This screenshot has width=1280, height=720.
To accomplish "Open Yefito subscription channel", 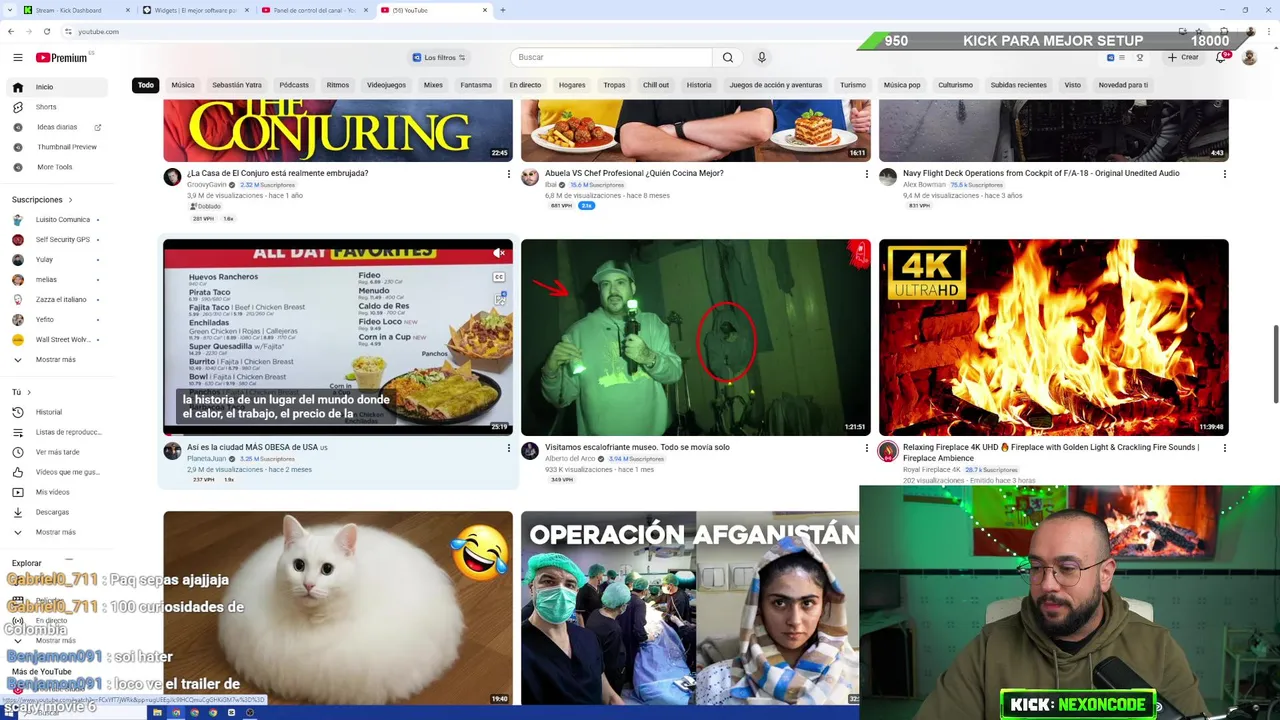I will pos(58,319).
